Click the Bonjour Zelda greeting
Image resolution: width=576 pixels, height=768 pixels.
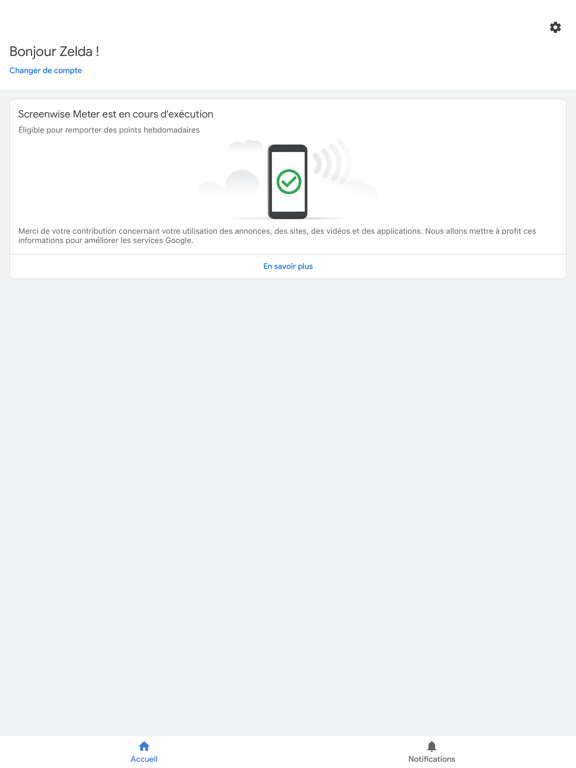(54, 51)
